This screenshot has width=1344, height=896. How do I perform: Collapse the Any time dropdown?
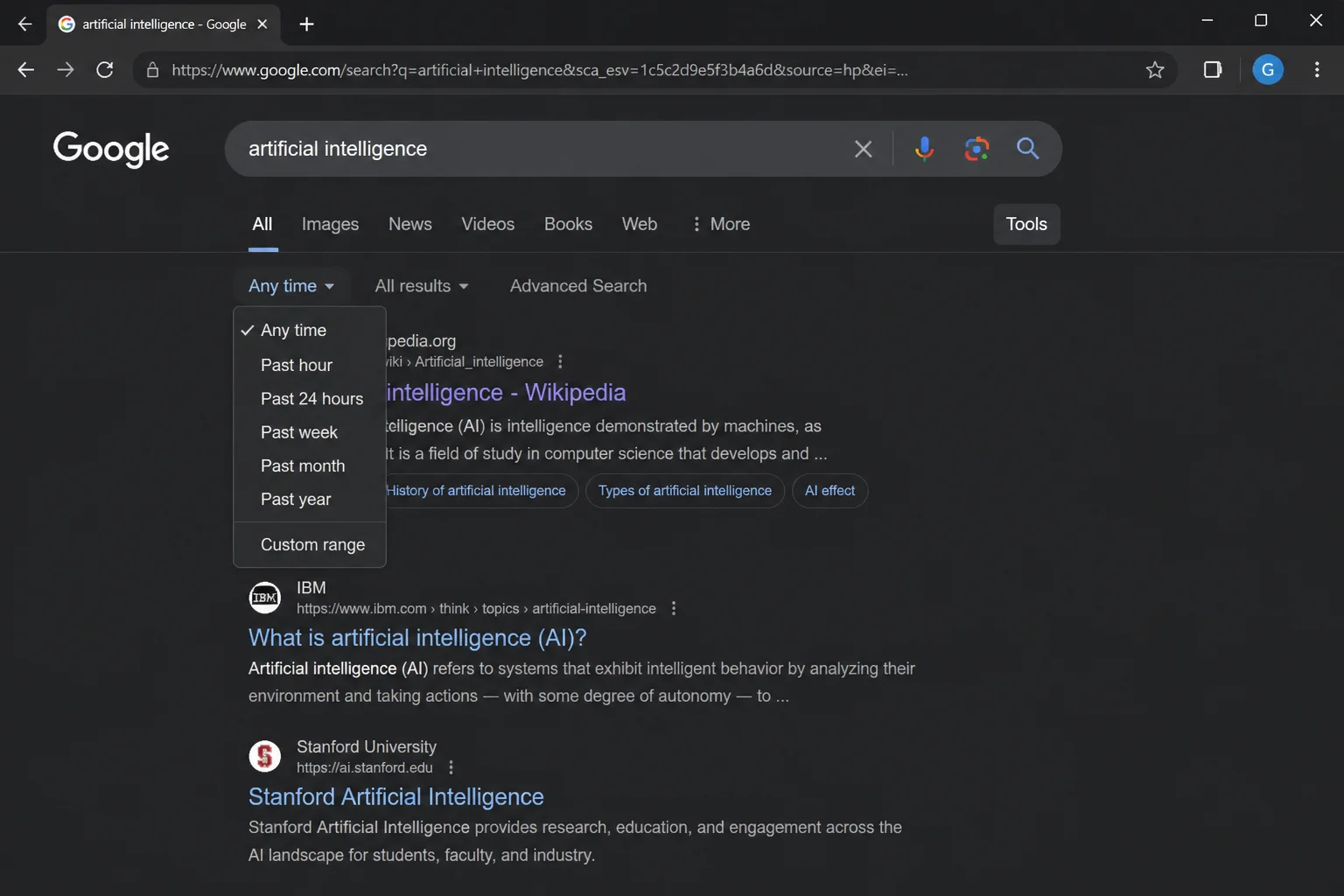(x=291, y=286)
